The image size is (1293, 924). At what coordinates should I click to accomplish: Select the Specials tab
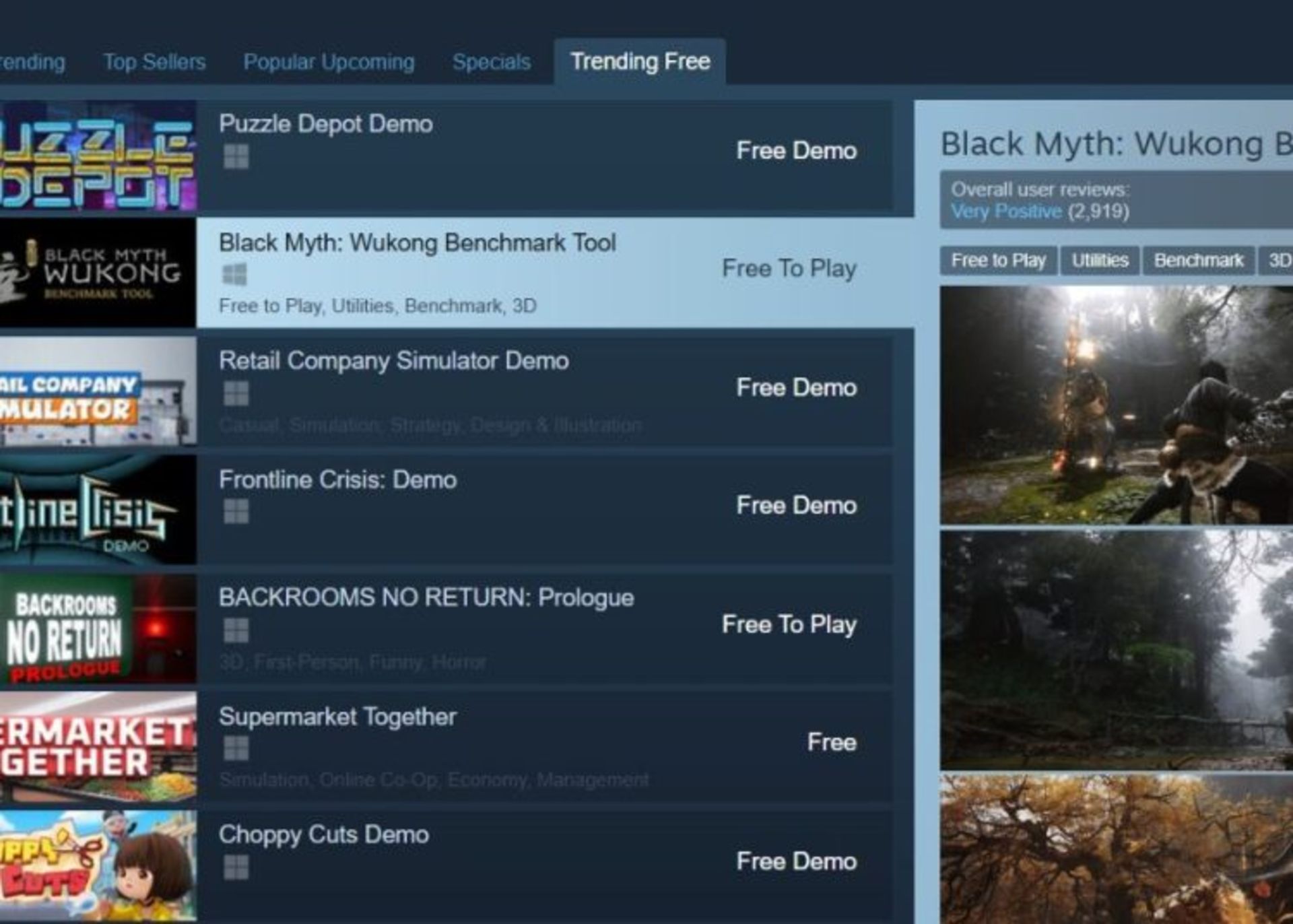click(492, 62)
